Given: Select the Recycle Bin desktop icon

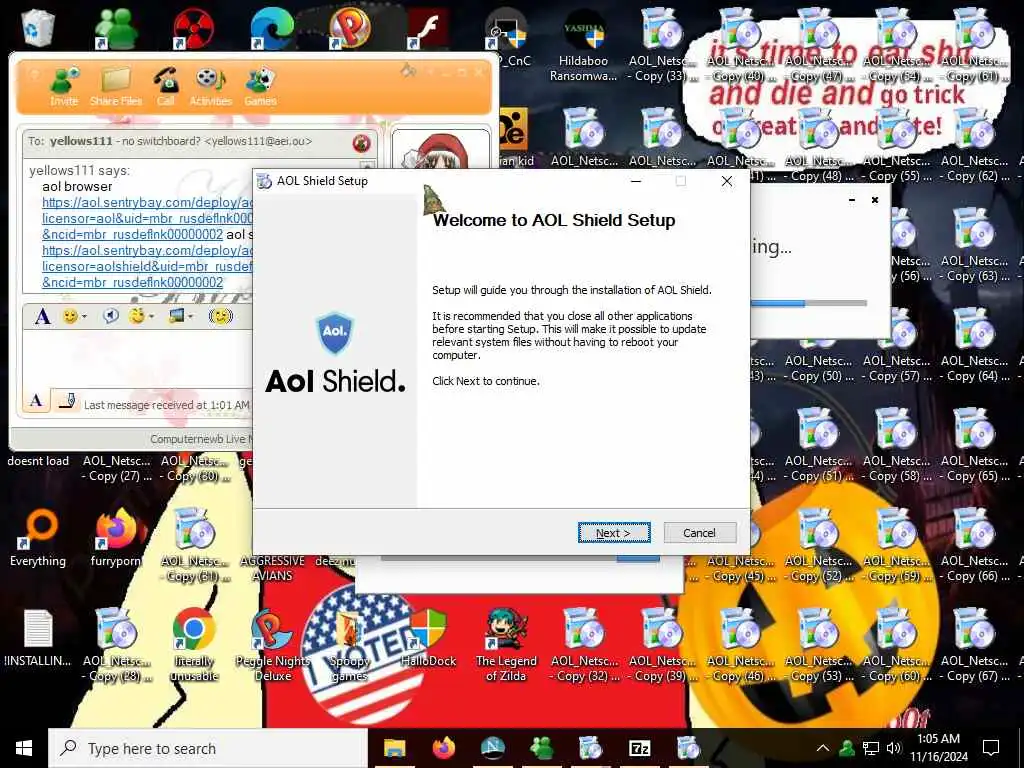Looking at the screenshot, I should pos(38,29).
